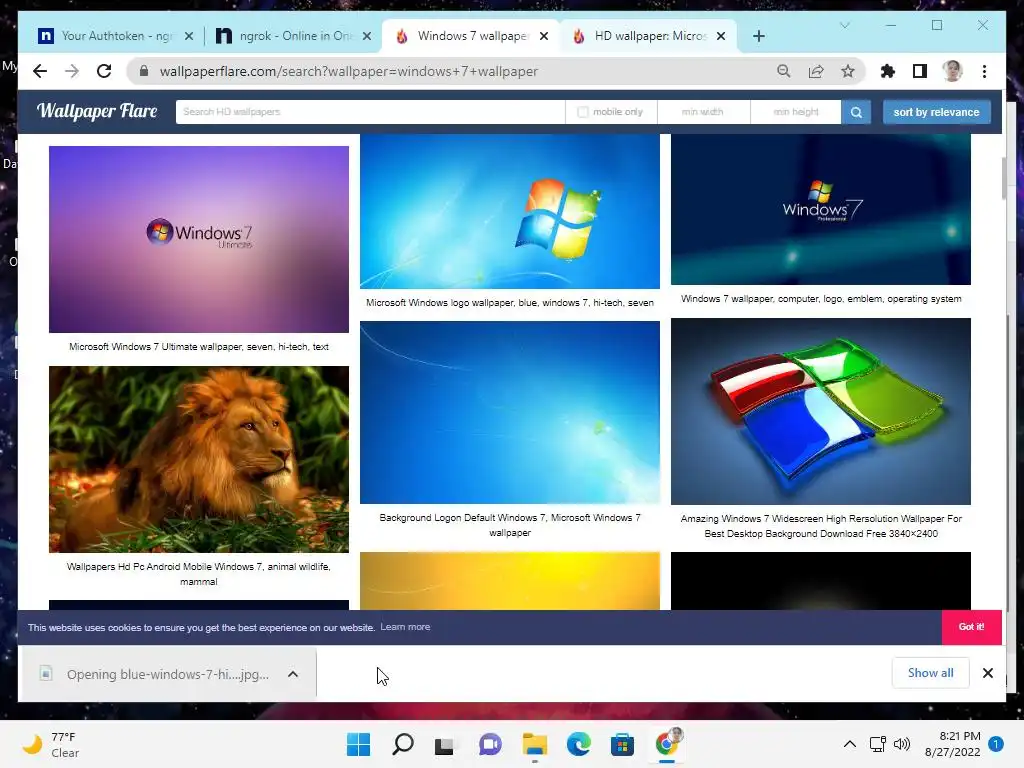Open Chrome extensions puzzle icon
Viewport: 1024px width, 768px height.
(888, 71)
